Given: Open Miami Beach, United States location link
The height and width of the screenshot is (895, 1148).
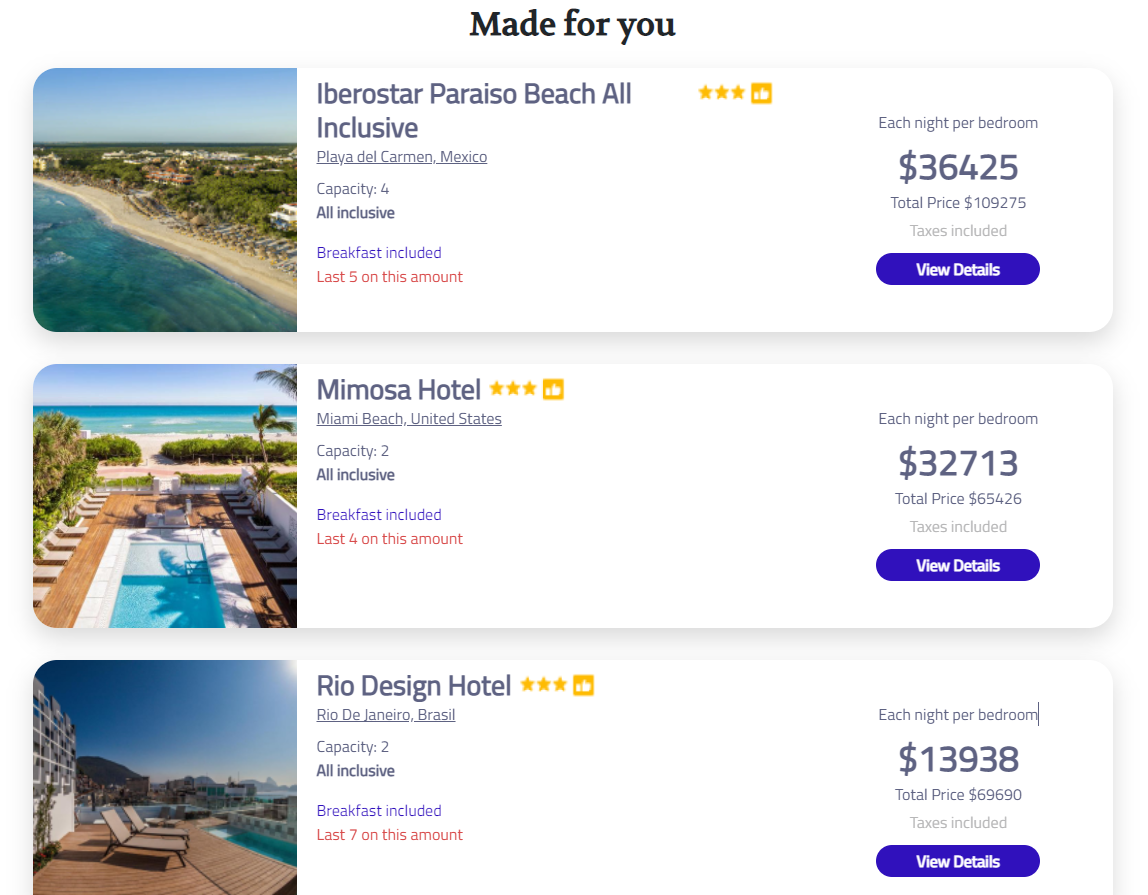Looking at the screenshot, I should click(409, 419).
